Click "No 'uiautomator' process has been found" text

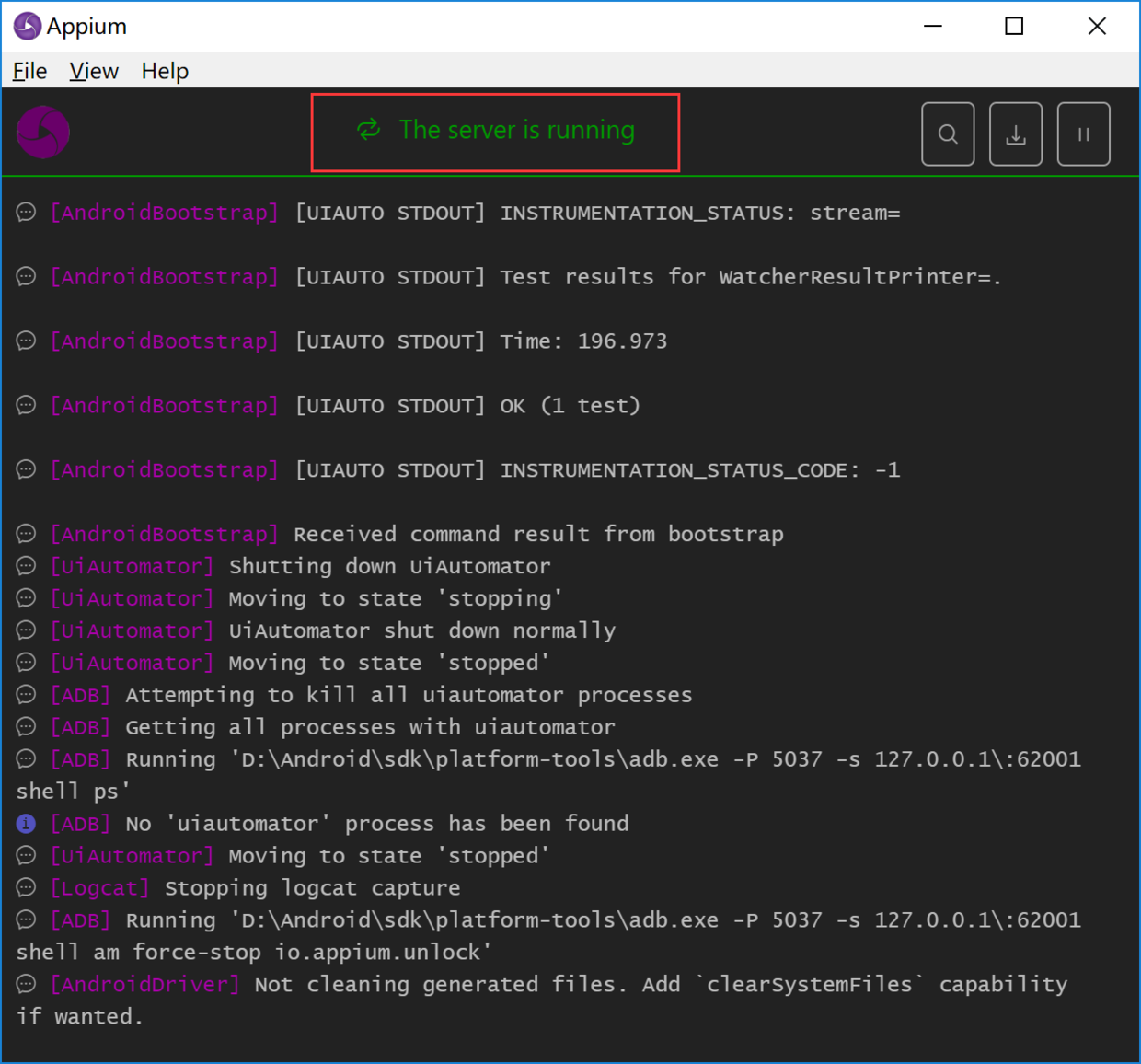[x=377, y=824]
